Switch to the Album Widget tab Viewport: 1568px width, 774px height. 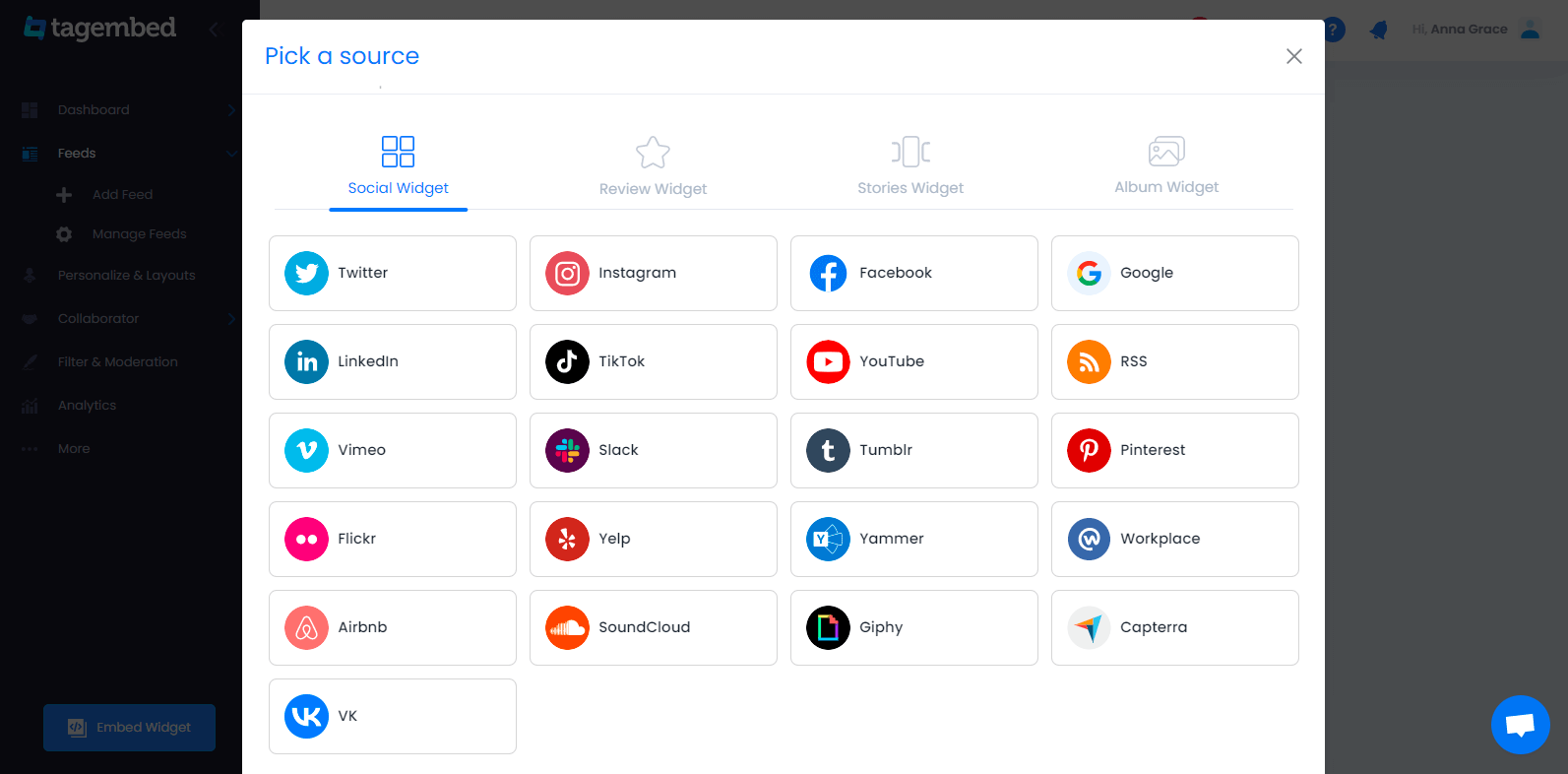(x=1166, y=166)
